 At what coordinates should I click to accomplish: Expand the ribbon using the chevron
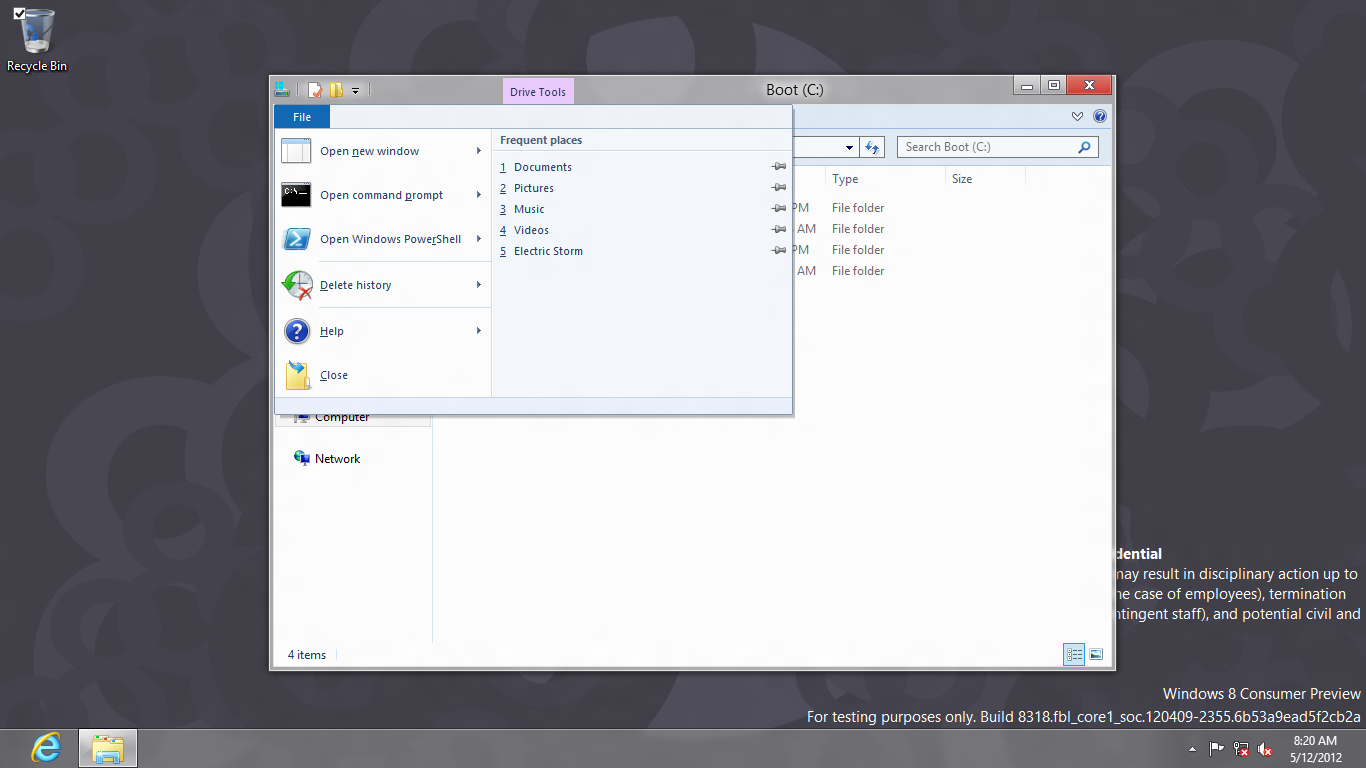pos(1077,116)
